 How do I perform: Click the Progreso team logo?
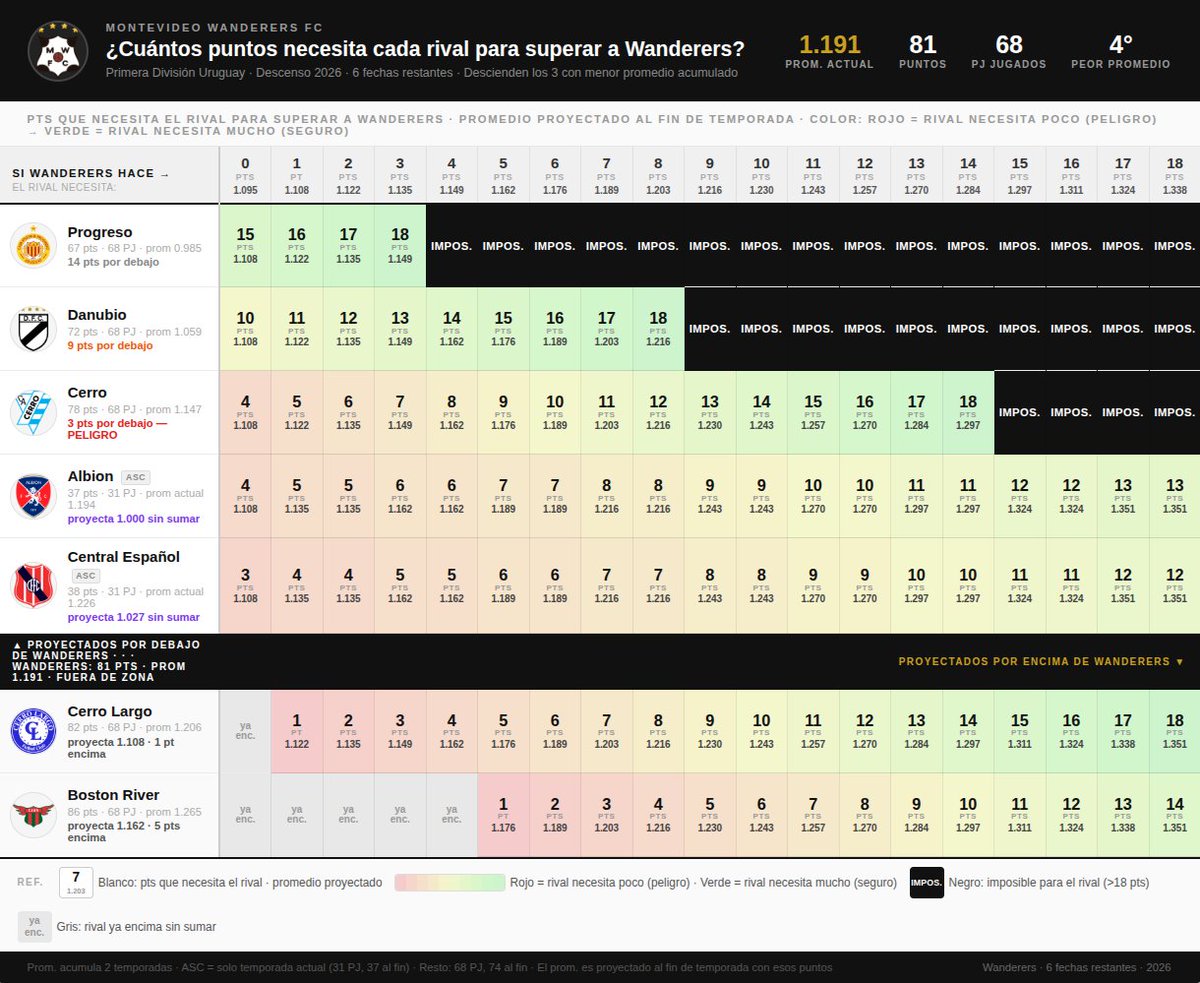point(34,246)
